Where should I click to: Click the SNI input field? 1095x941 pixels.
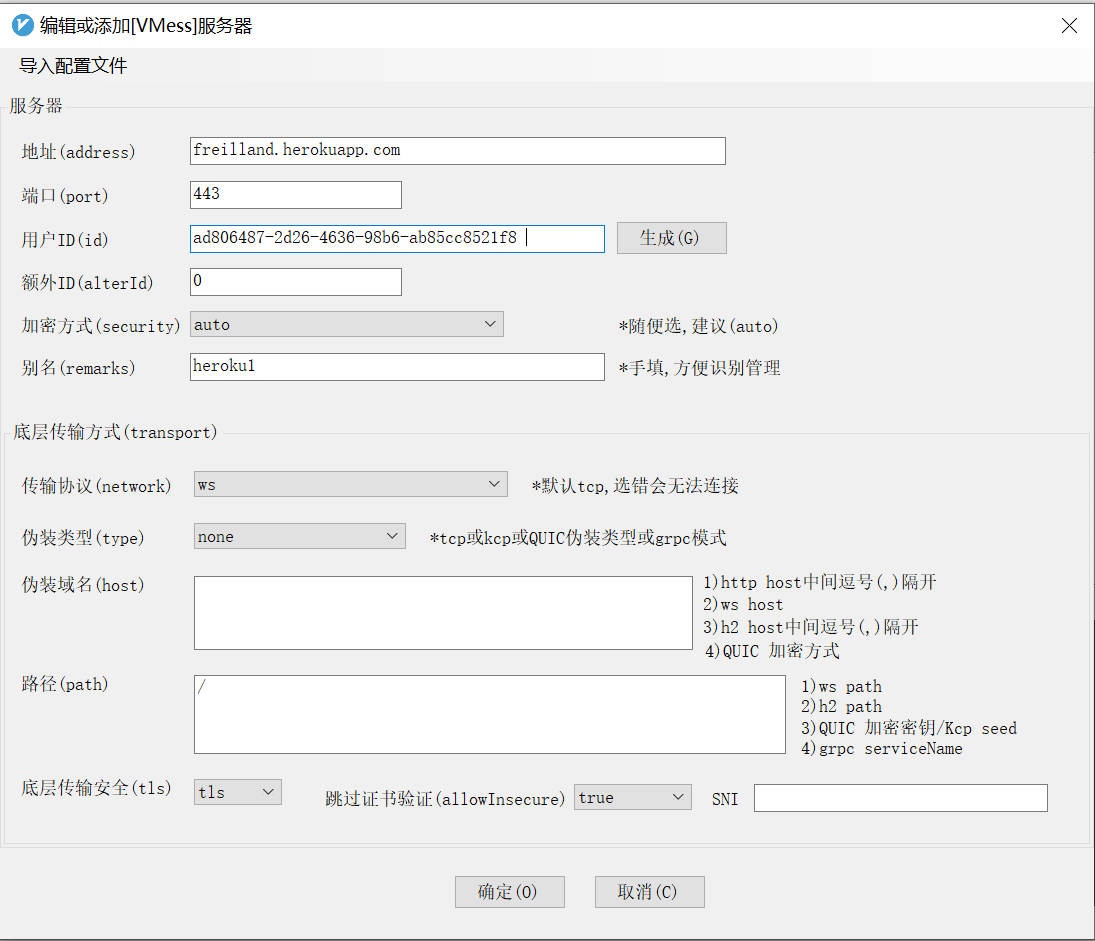900,798
